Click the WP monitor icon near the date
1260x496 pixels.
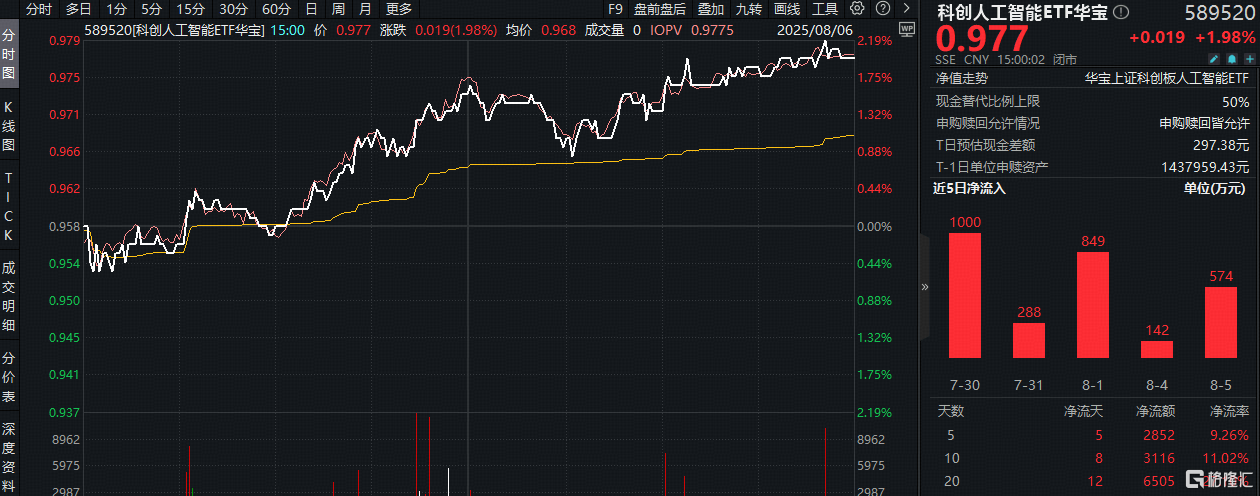tap(906, 31)
